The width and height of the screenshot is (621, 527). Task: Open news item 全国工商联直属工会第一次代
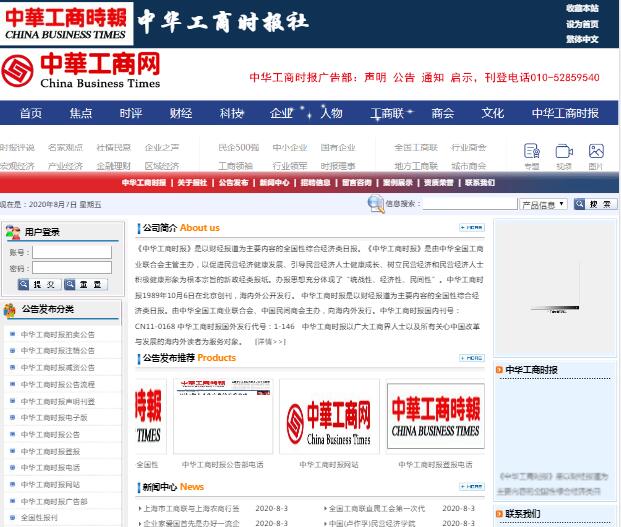[x=377, y=508]
